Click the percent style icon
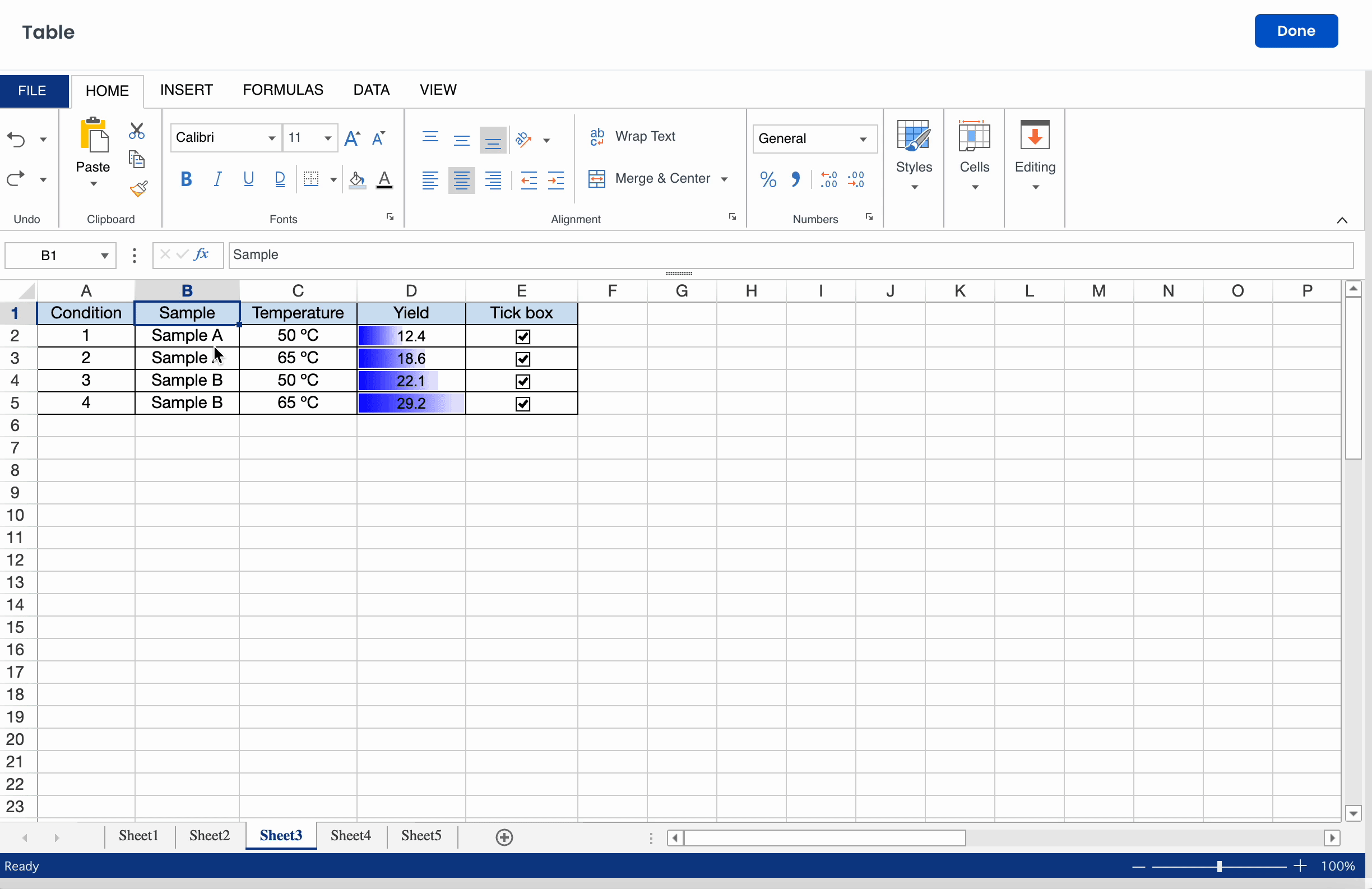This screenshot has height=889, width=1372. tap(768, 180)
